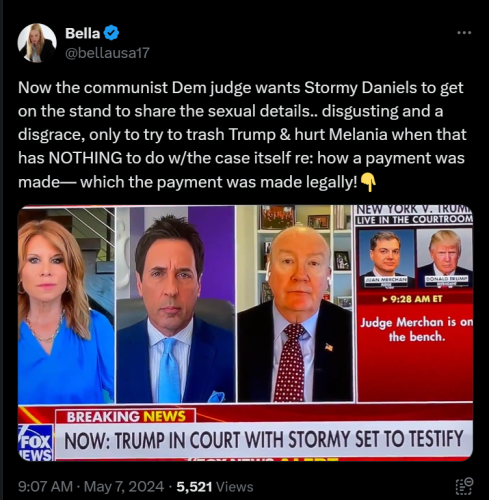Click the Juan Merchan photo in sidebar
The width and height of the screenshot is (489, 500).
[386, 259]
